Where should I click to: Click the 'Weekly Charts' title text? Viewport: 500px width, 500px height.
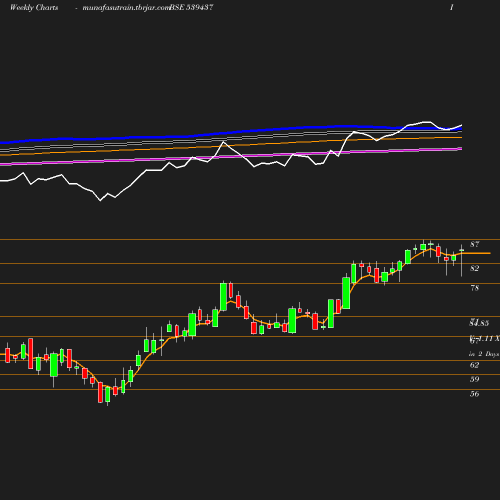coord(34,8)
